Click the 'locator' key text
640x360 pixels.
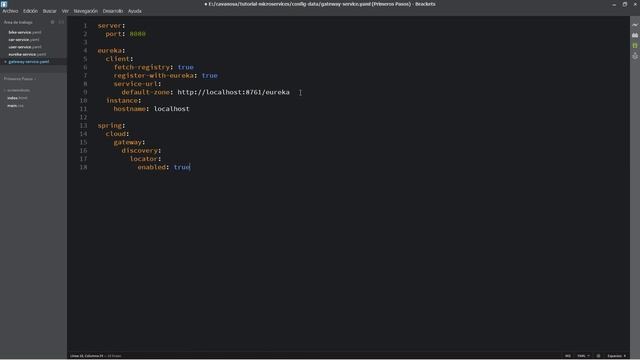(144, 159)
